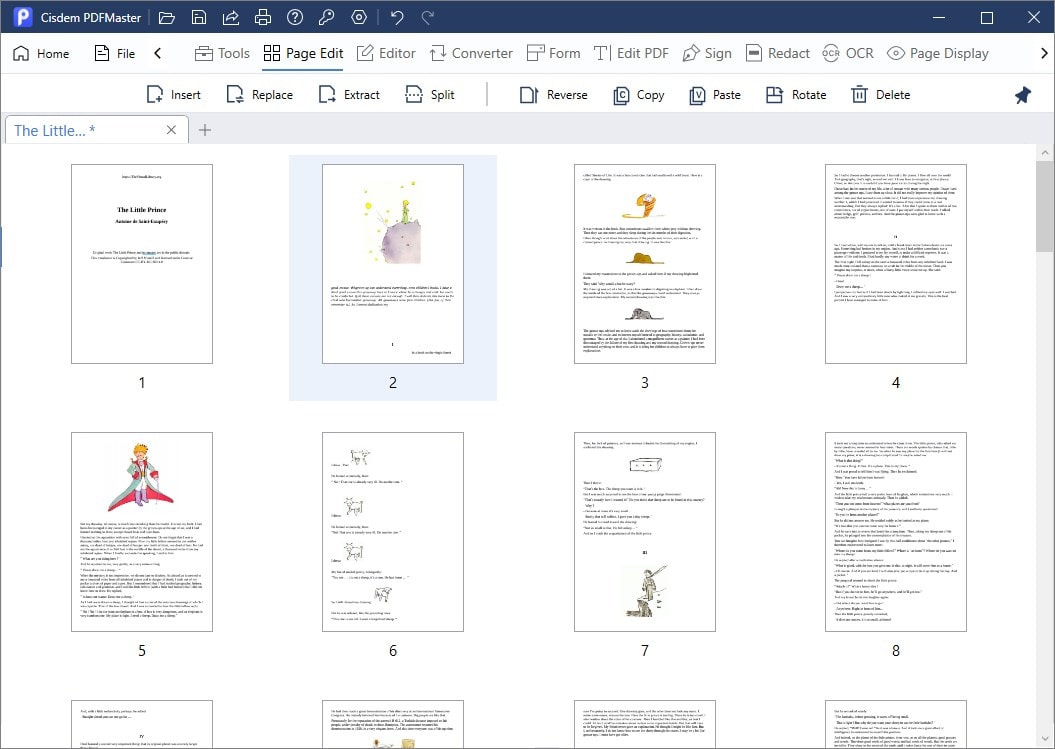Click the Cisdem PDFMaster app logo
The width and height of the screenshot is (1055, 749).
pos(23,17)
